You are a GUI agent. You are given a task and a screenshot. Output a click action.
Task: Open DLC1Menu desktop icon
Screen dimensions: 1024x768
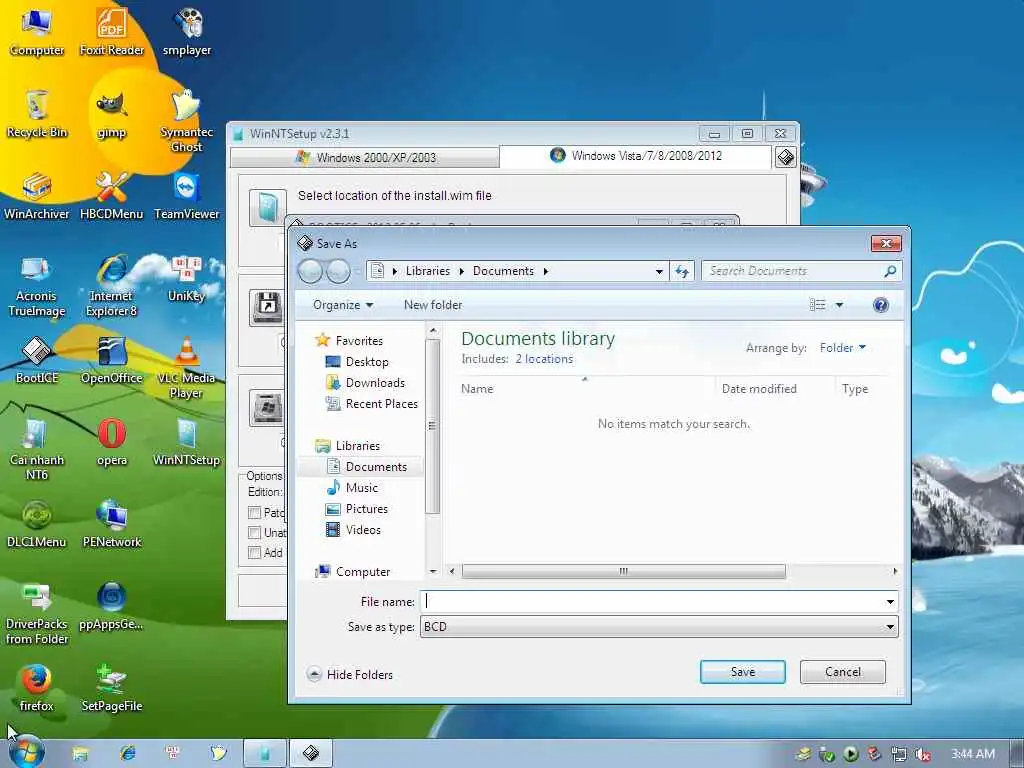point(37,524)
